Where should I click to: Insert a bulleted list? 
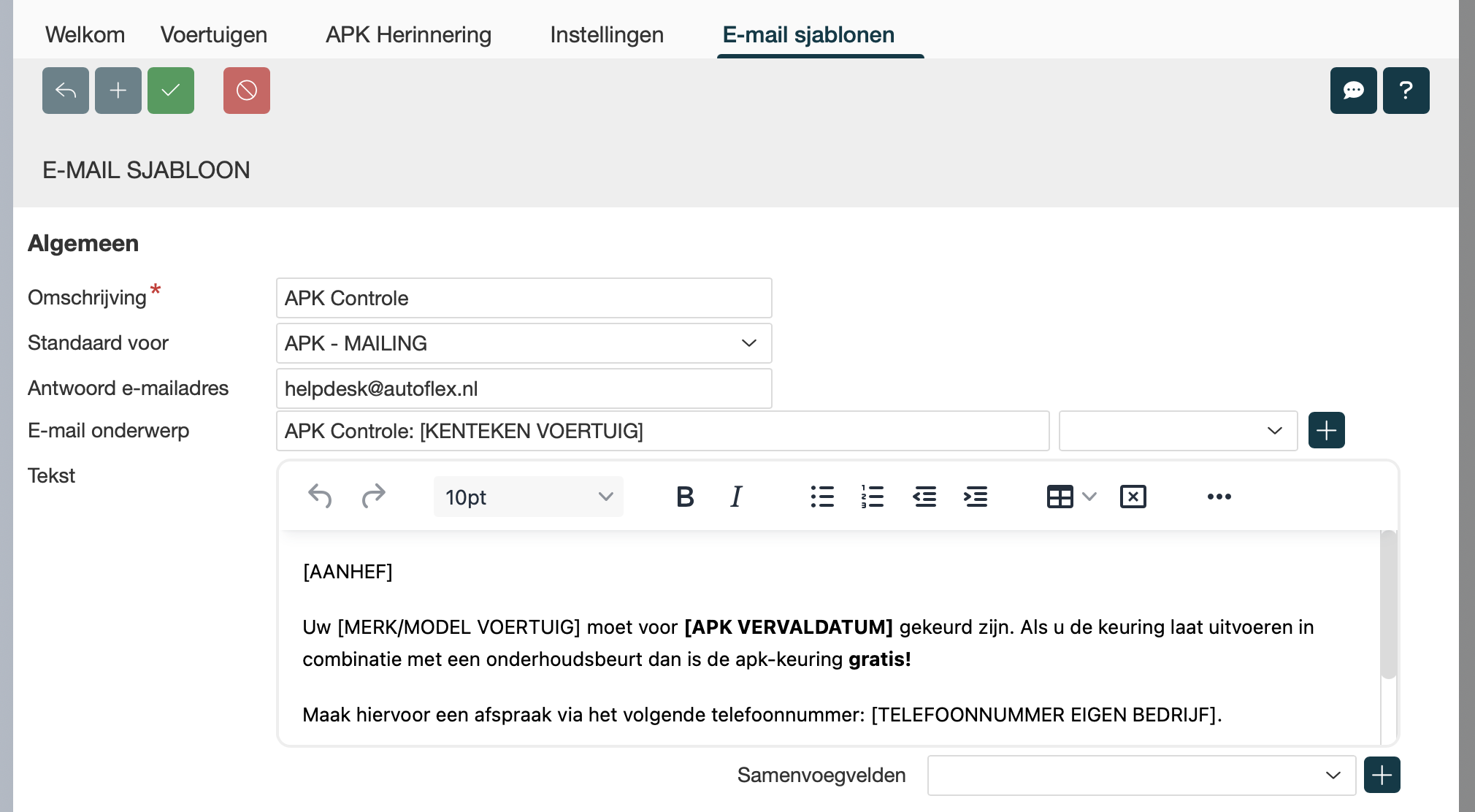[822, 497]
